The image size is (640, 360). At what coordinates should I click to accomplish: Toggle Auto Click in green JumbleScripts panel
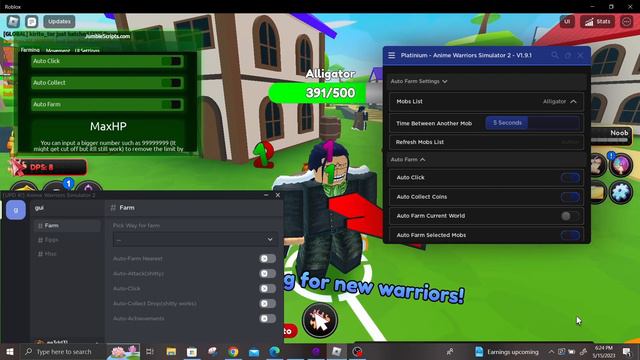point(171,61)
